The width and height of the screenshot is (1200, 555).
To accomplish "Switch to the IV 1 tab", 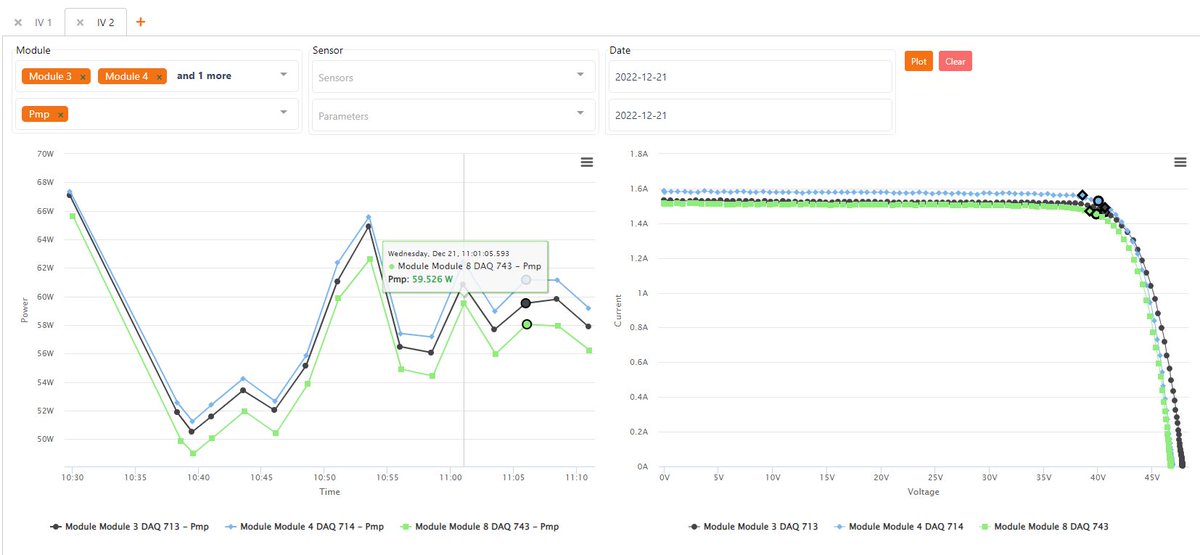I will 43,22.
